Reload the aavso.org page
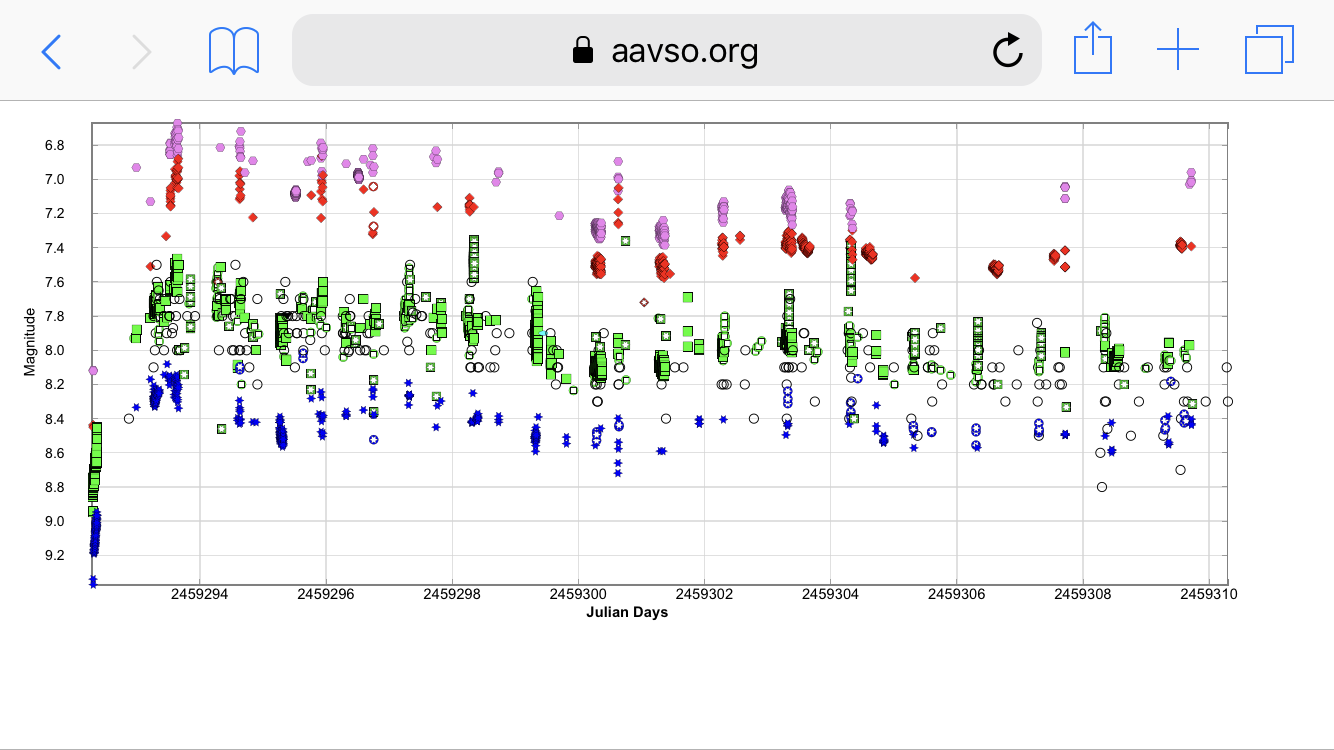Image resolution: width=1334 pixels, height=750 pixels. pos(1007,50)
